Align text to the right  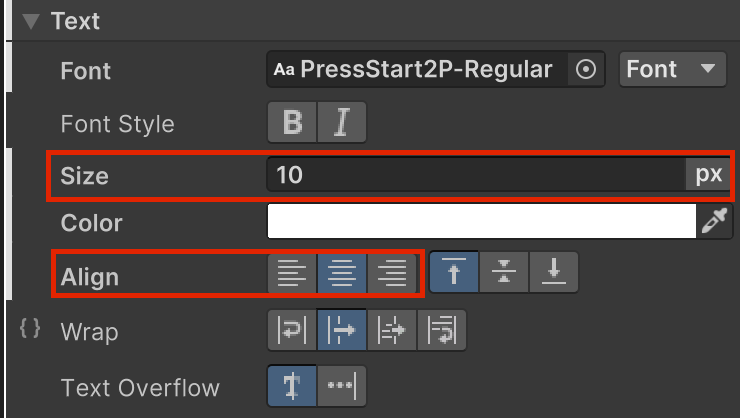tap(392, 273)
